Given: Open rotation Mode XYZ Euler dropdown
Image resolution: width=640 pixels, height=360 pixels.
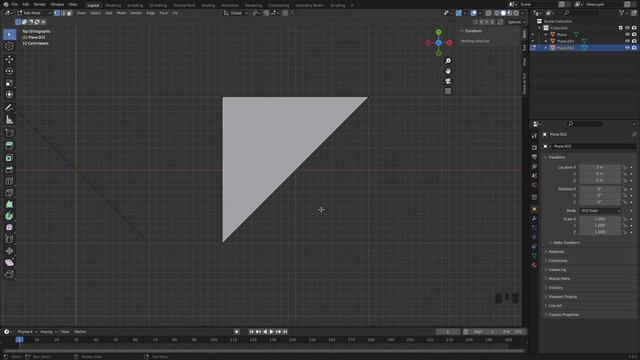Looking at the screenshot, I should (x=600, y=211).
